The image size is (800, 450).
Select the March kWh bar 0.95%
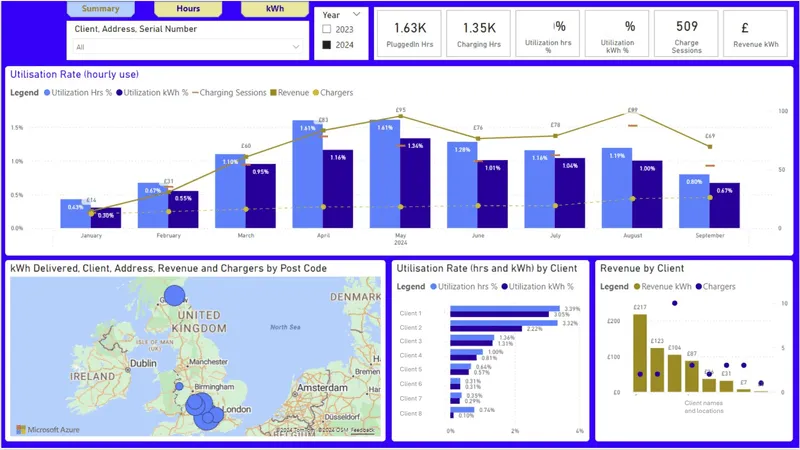[x=260, y=196]
